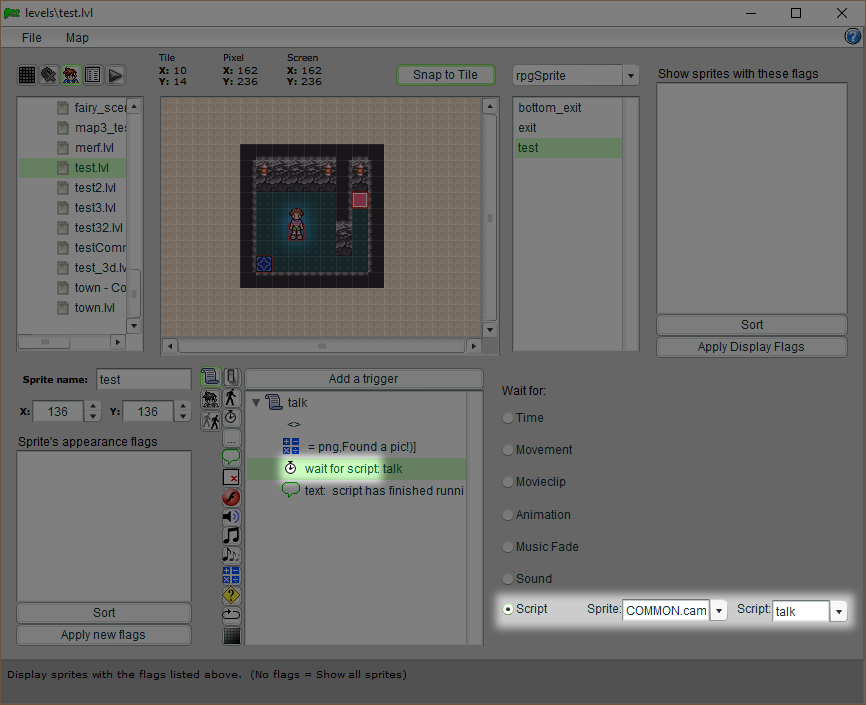The width and height of the screenshot is (866, 705).
Task: Choose the Music Fade radio button
Action: (509, 547)
